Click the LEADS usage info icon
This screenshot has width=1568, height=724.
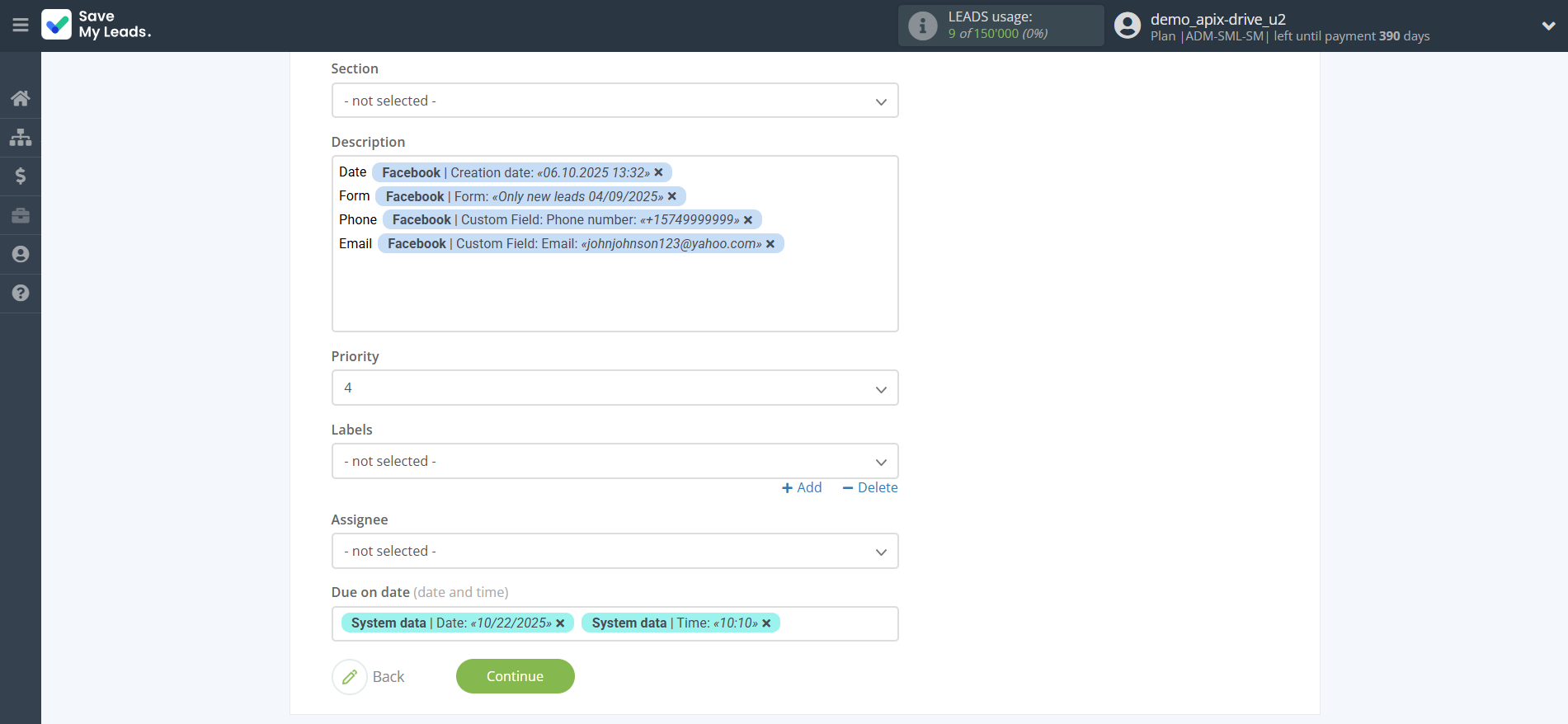click(922, 26)
